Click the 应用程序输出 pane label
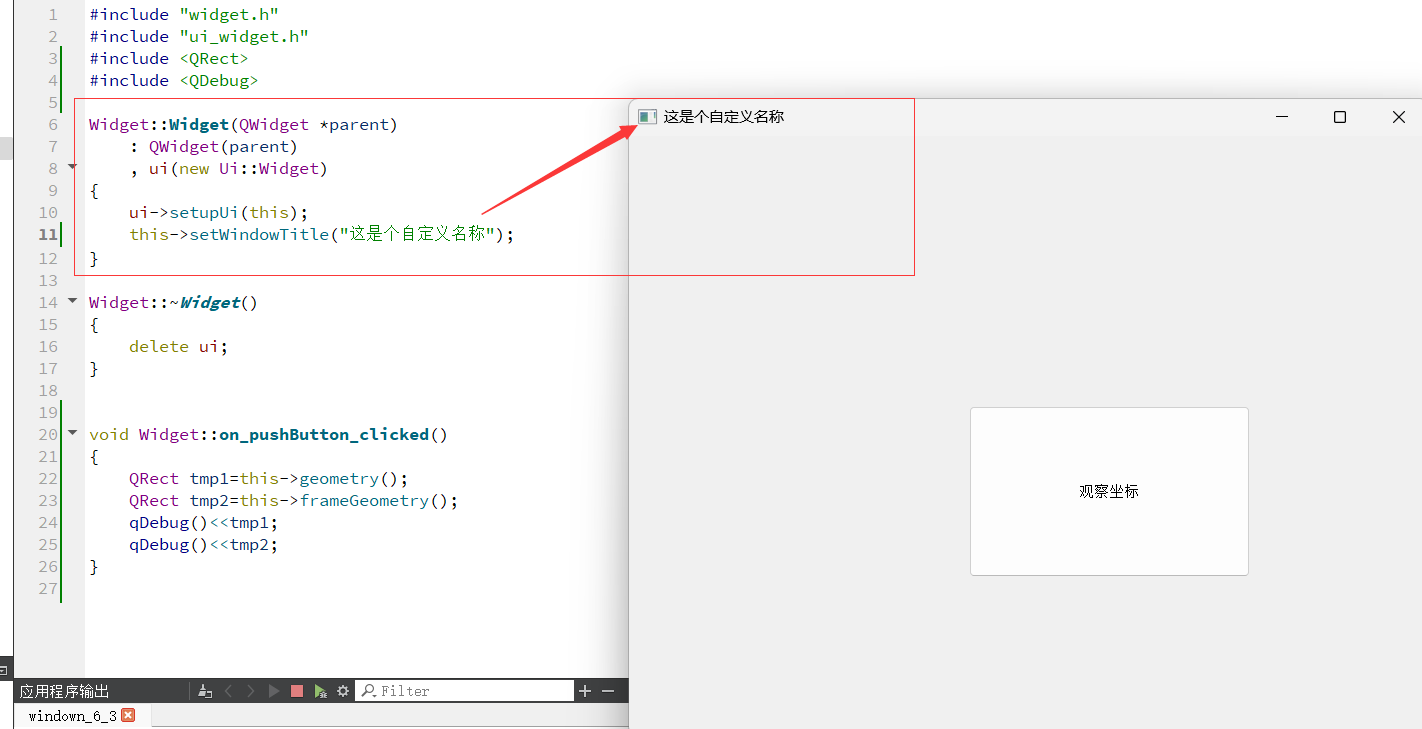This screenshot has width=1422, height=729. click(x=64, y=690)
